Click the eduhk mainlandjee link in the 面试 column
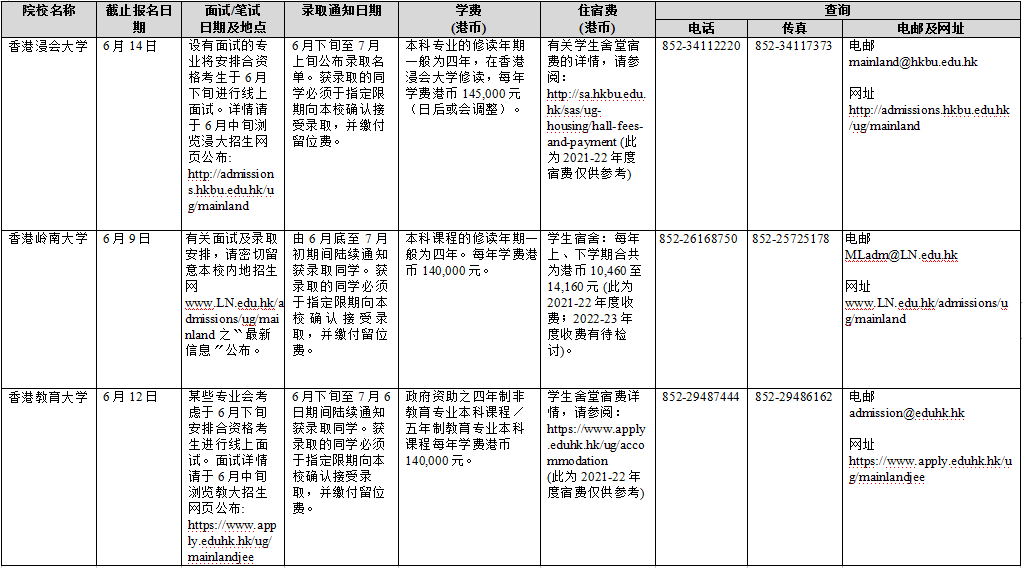This screenshot has width=1022, height=568. [229, 541]
